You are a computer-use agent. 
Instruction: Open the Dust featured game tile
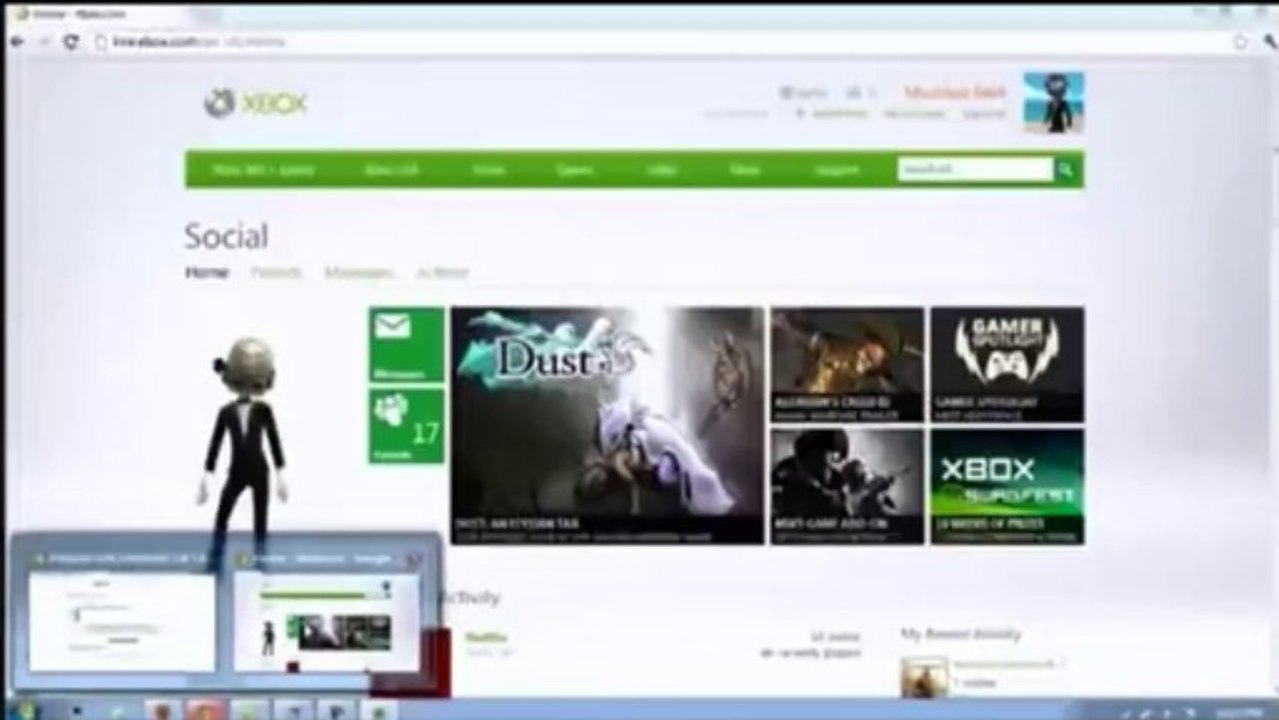tap(607, 425)
